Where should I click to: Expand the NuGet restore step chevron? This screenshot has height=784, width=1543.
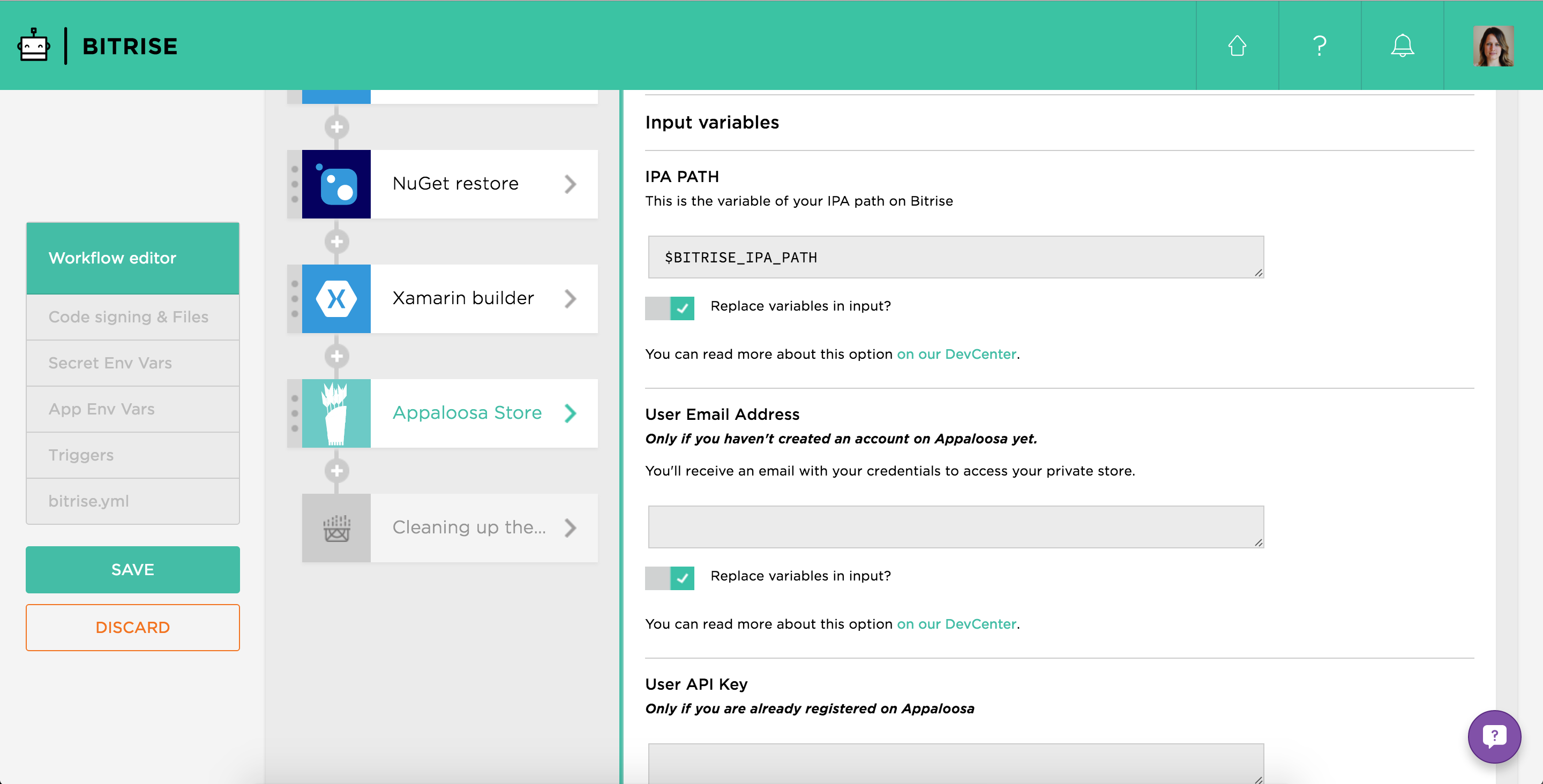pyautogui.click(x=570, y=184)
